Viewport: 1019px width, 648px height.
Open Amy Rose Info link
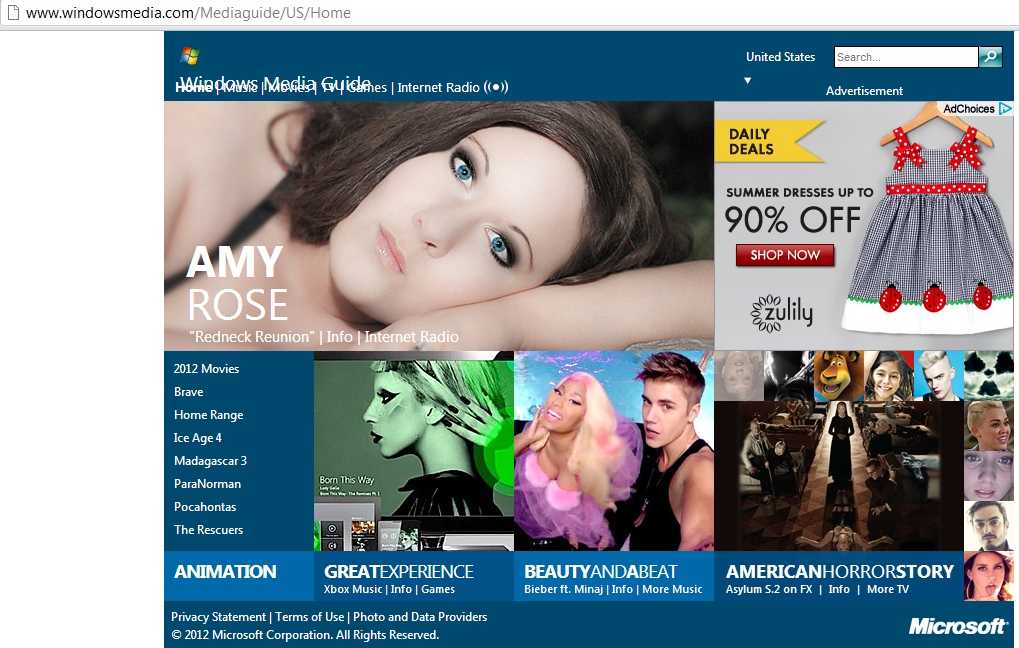pos(339,337)
